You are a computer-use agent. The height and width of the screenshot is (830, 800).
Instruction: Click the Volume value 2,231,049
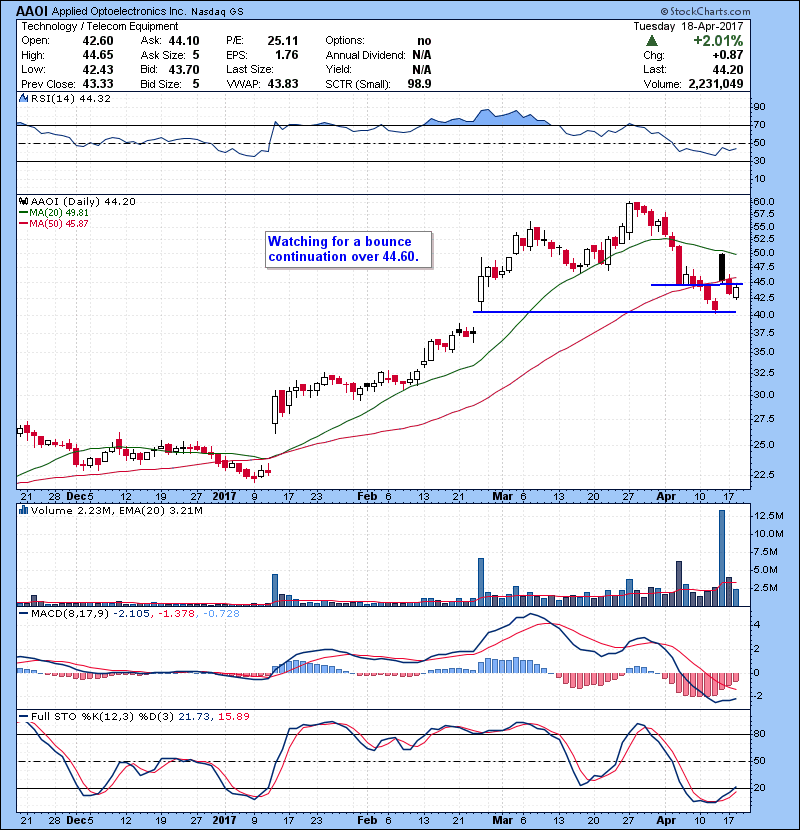click(716, 84)
